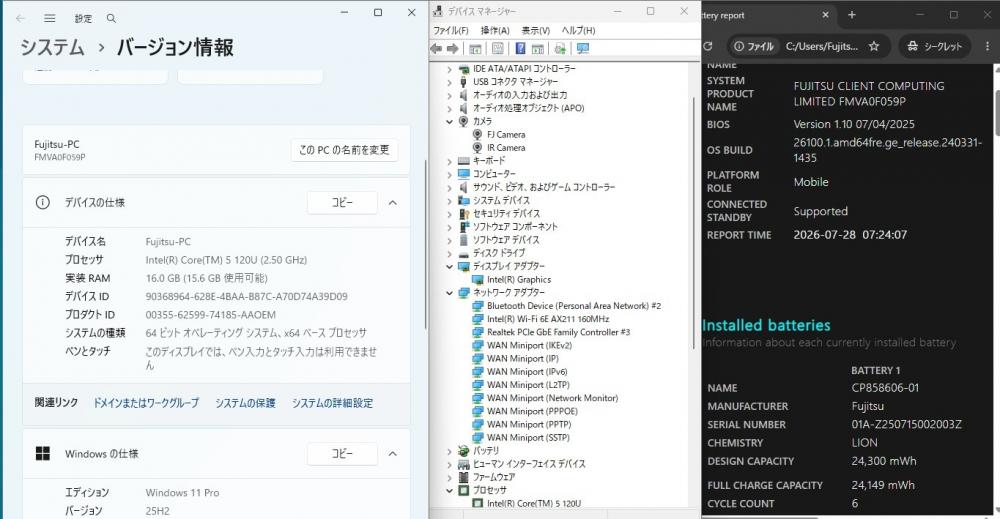Go back in Device Manager toolbar
Screen dimensions: 1000x519
pos(437,48)
